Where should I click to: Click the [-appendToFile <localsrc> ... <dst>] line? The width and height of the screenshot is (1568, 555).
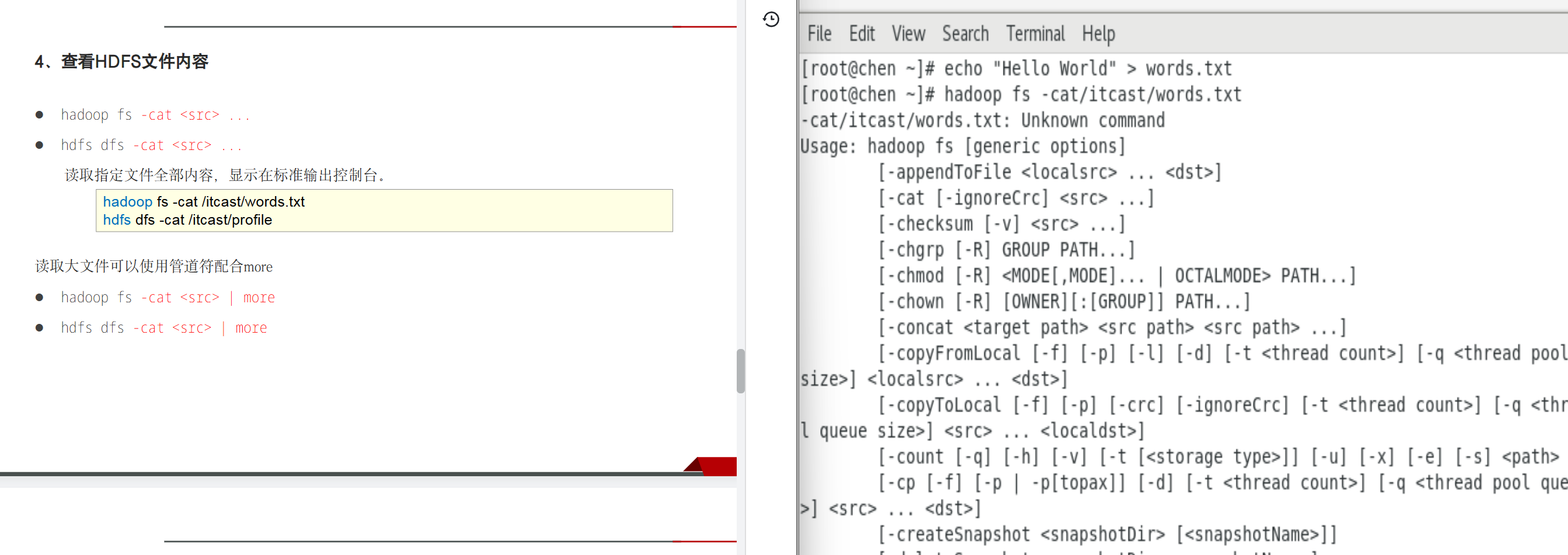(1050, 172)
